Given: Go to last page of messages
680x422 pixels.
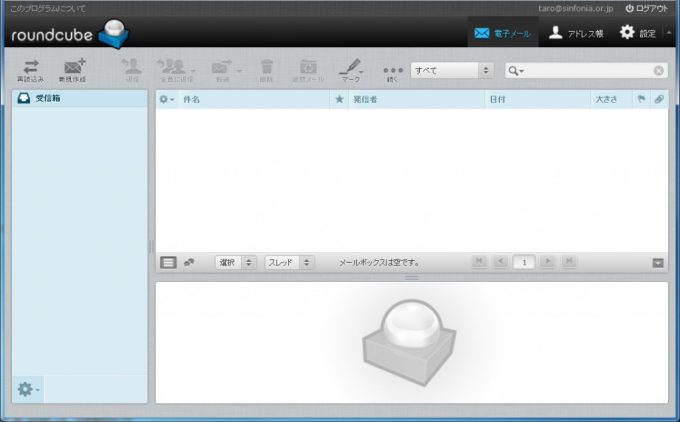Looking at the screenshot, I should pyautogui.click(x=569, y=262).
